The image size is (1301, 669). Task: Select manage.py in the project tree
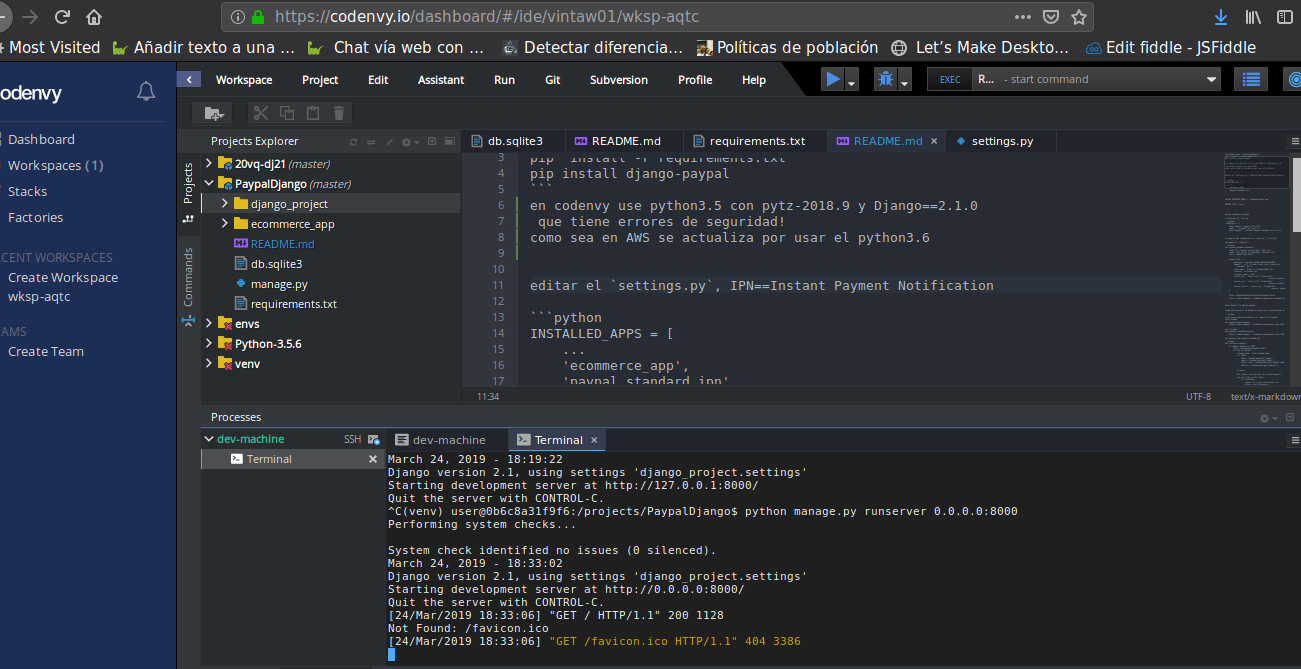coord(279,284)
